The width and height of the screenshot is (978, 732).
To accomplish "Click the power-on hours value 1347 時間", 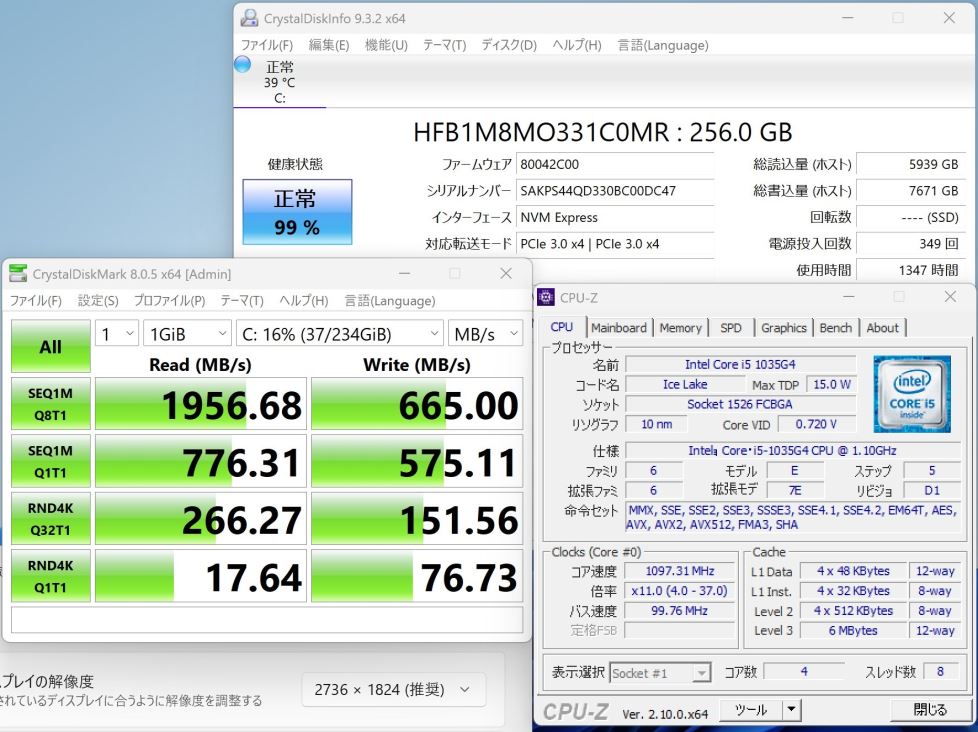I will [x=911, y=270].
